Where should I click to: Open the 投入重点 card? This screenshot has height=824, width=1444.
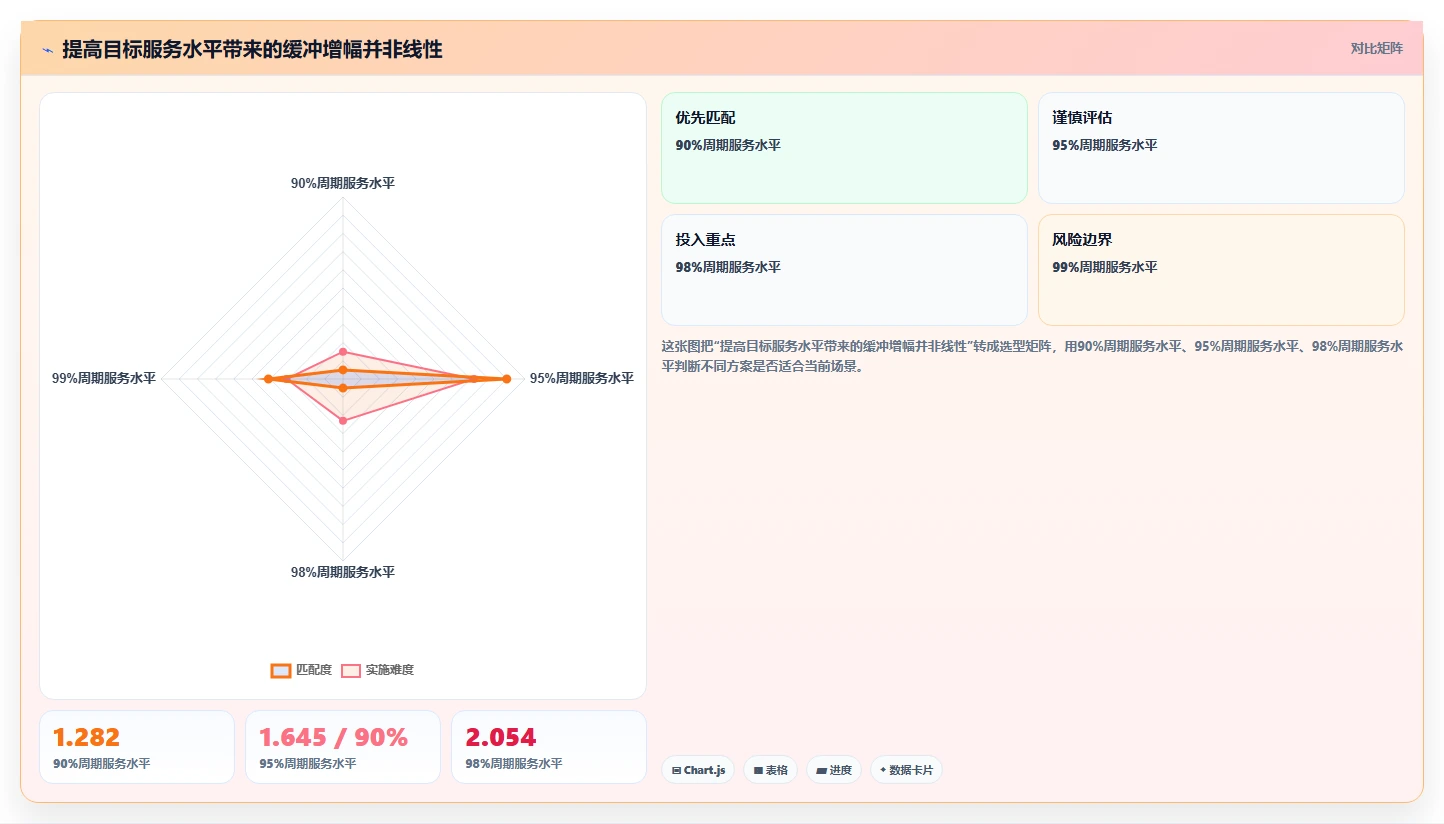[x=844, y=270]
